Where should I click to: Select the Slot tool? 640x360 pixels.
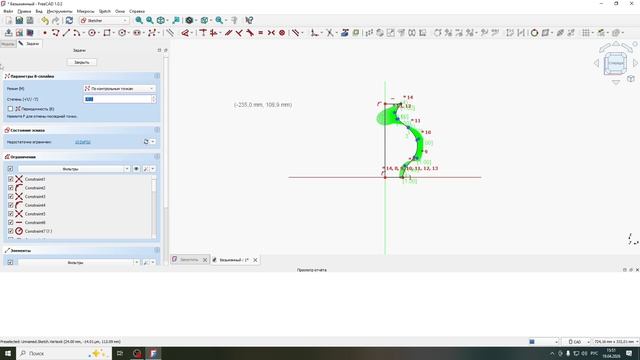tap(137, 33)
